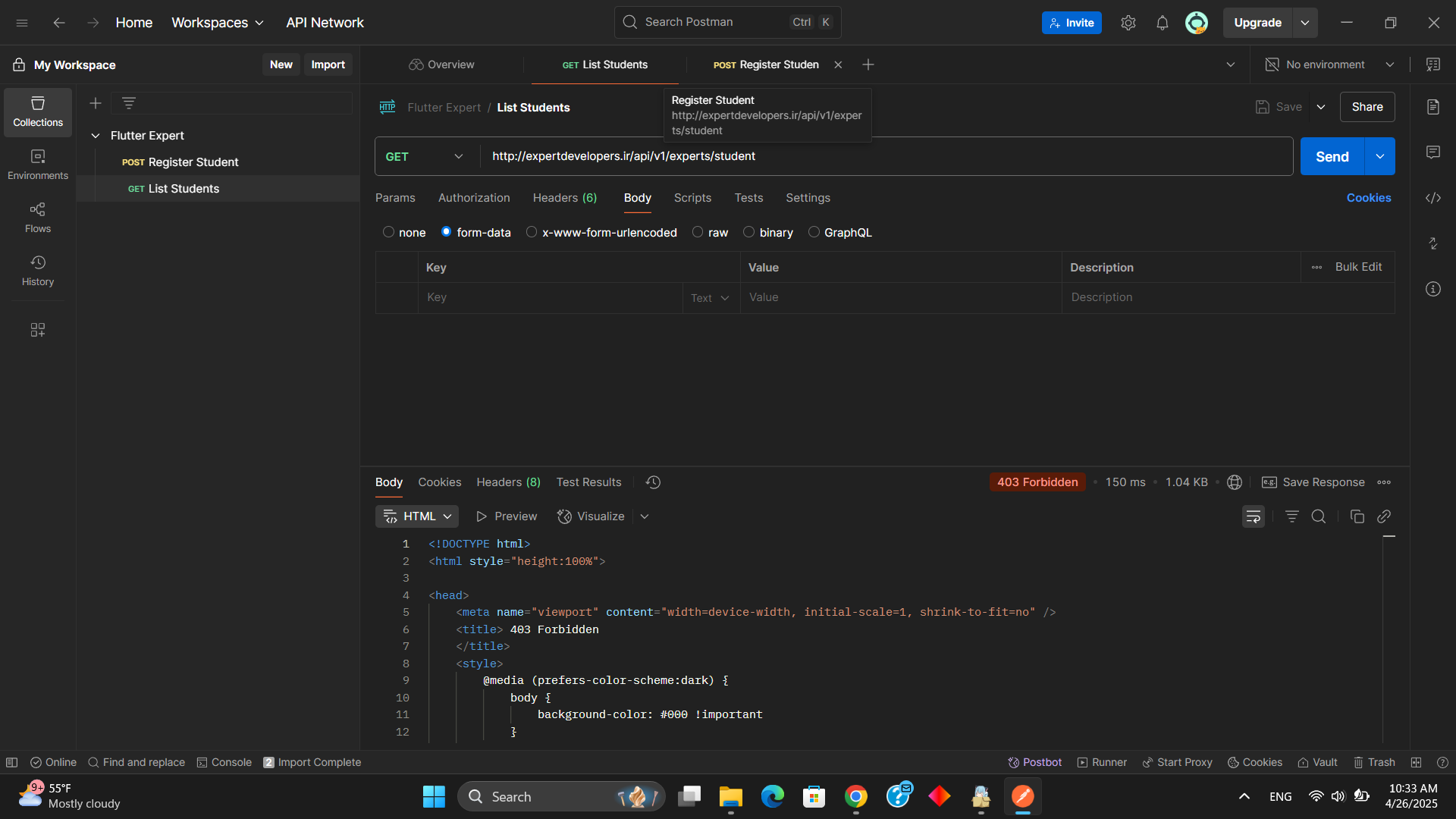Open the Postbot assistant
The image size is (1456, 819).
[1034, 762]
